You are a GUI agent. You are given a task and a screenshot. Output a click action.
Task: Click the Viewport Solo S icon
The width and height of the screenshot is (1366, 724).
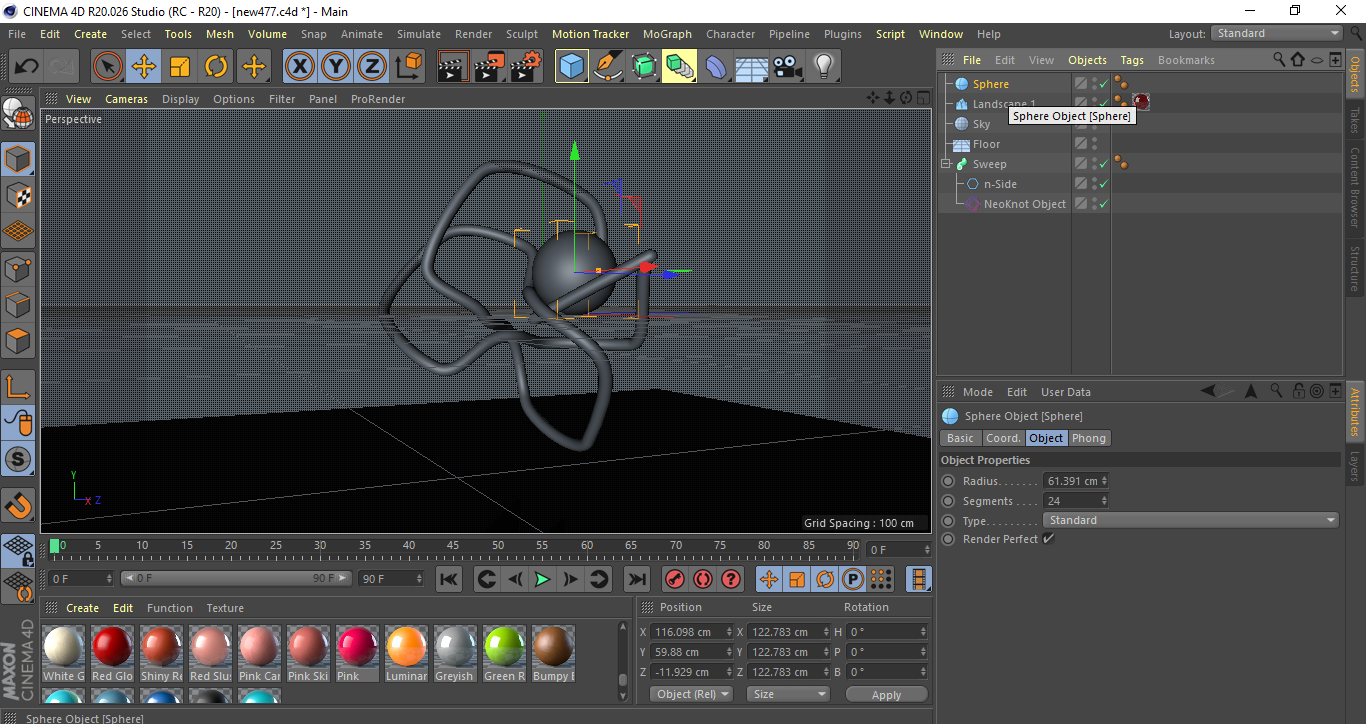(18, 460)
